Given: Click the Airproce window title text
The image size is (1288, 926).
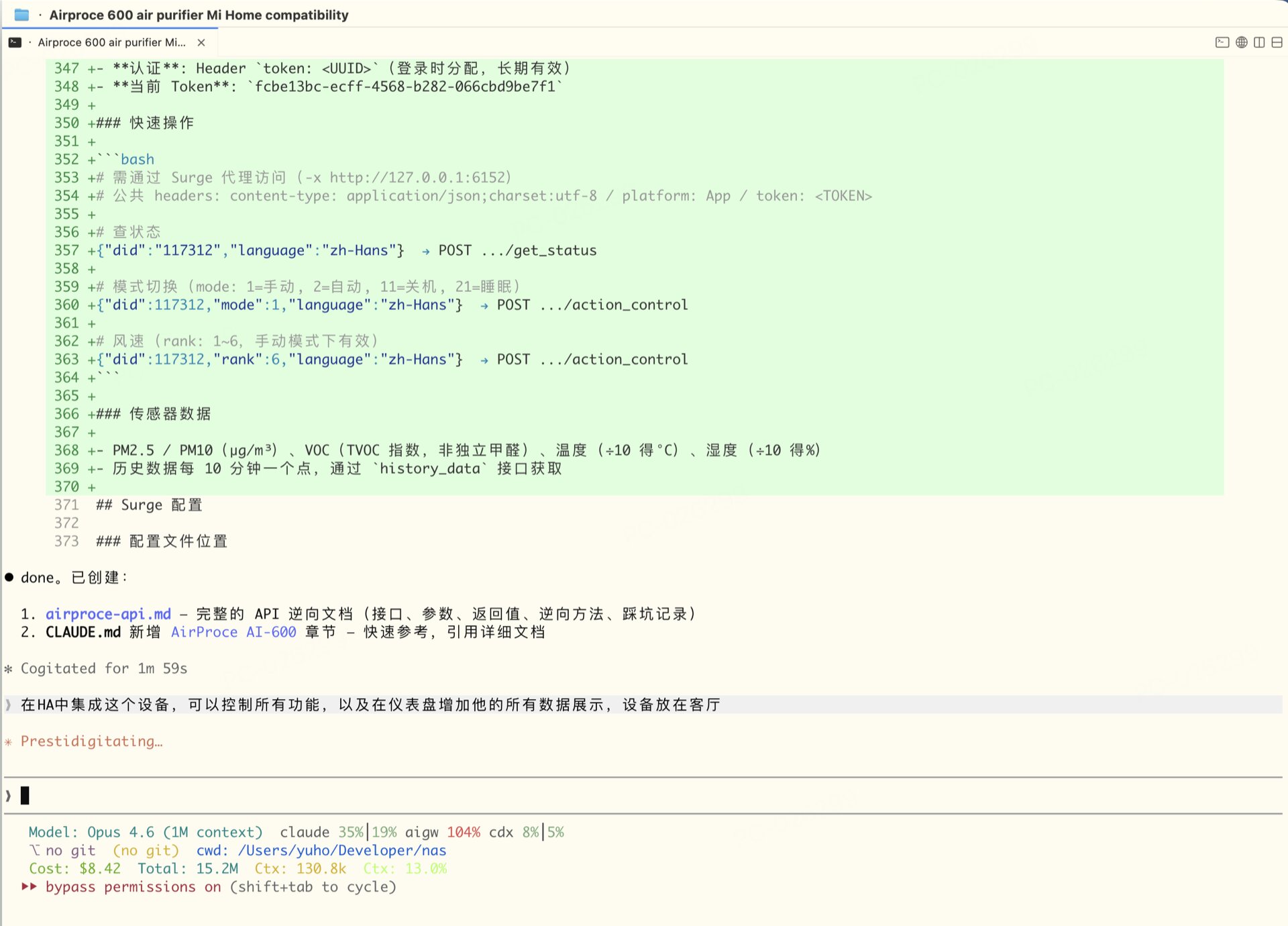Looking at the screenshot, I should [199, 15].
